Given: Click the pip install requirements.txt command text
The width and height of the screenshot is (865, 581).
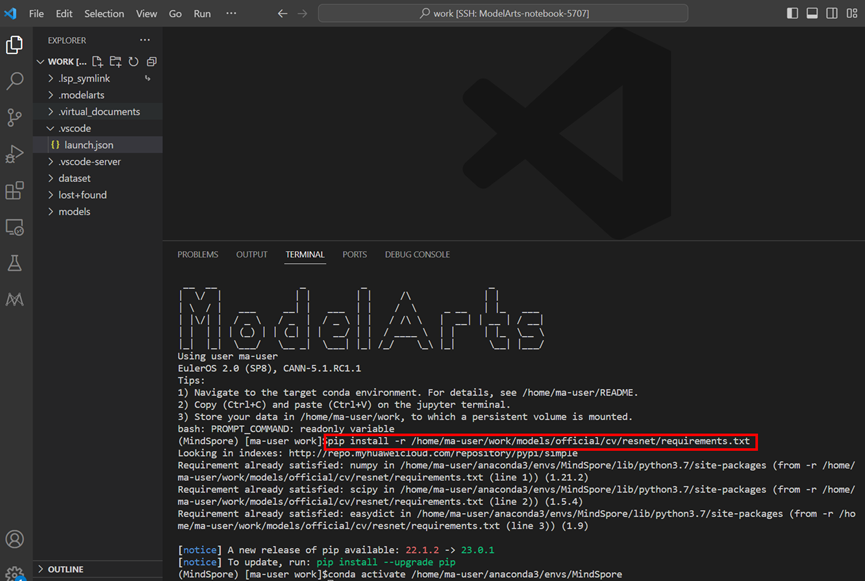Looking at the screenshot, I should click(x=539, y=441).
